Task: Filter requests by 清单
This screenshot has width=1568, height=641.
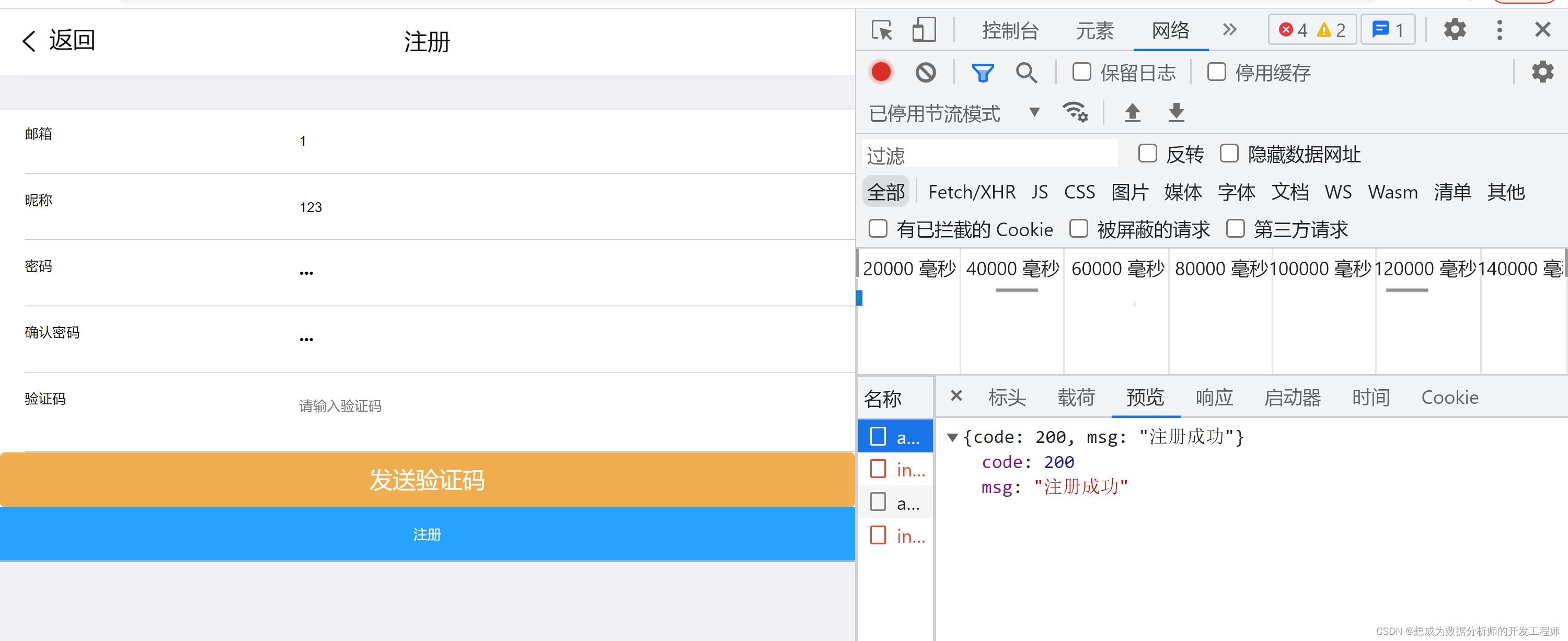Action: (x=1452, y=192)
